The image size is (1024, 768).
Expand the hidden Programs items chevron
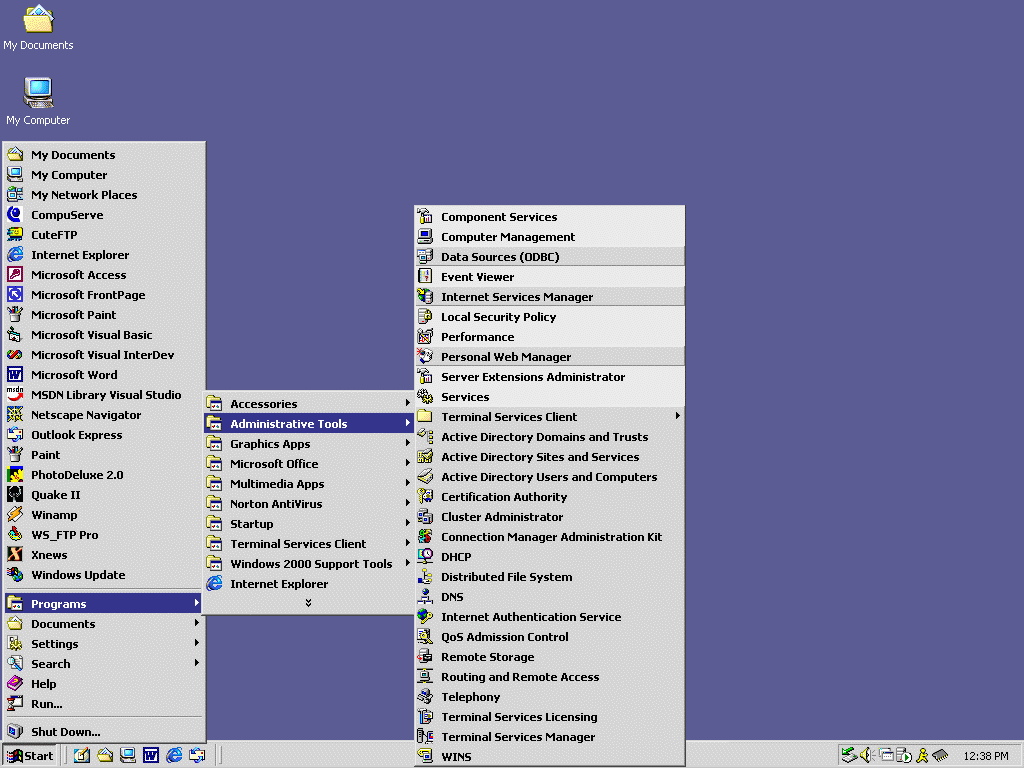pos(308,602)
